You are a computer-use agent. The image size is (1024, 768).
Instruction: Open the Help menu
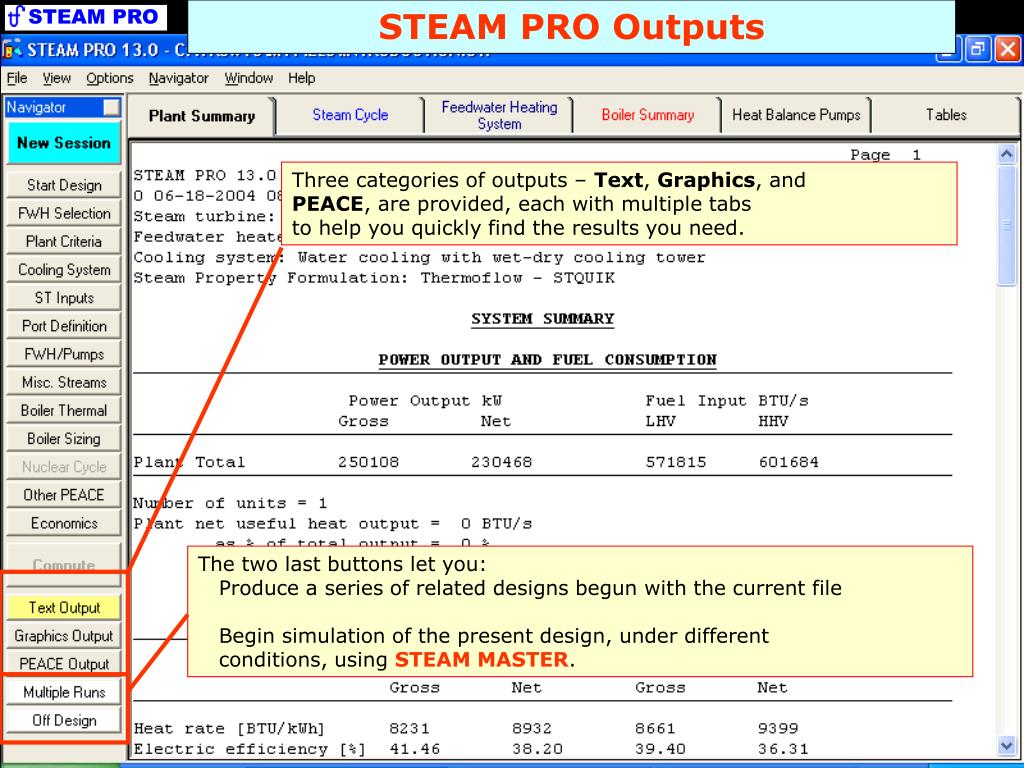tap(302, 78)
